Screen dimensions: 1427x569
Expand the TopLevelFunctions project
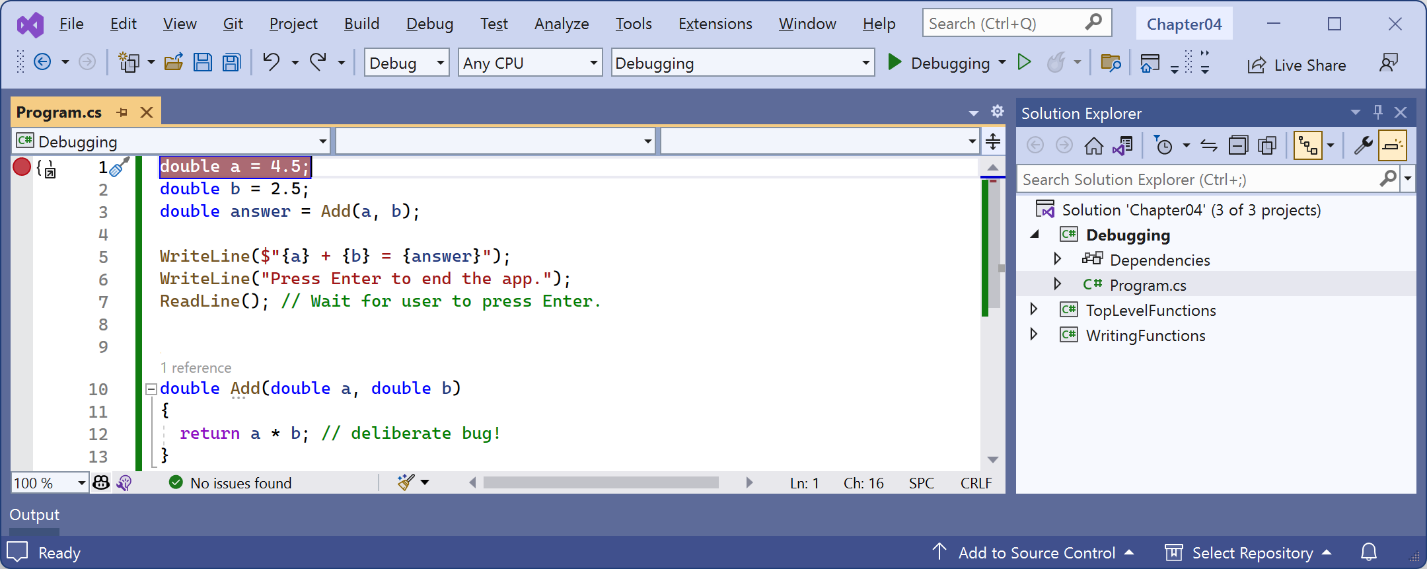pos(1034,310)
